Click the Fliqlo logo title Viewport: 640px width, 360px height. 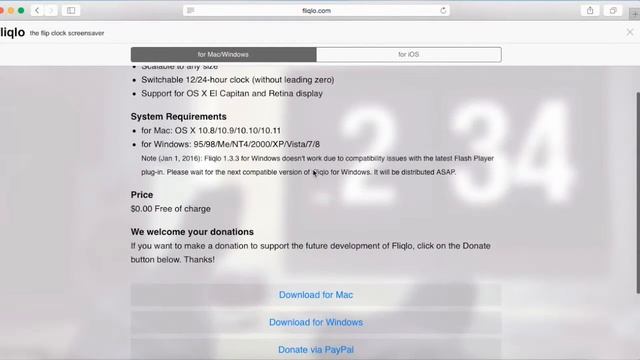pos(12,32)
